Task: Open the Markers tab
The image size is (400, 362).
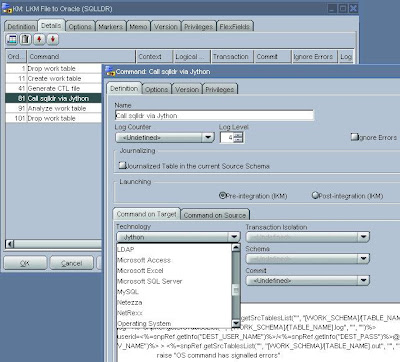Action: click(x=111, y=26)
